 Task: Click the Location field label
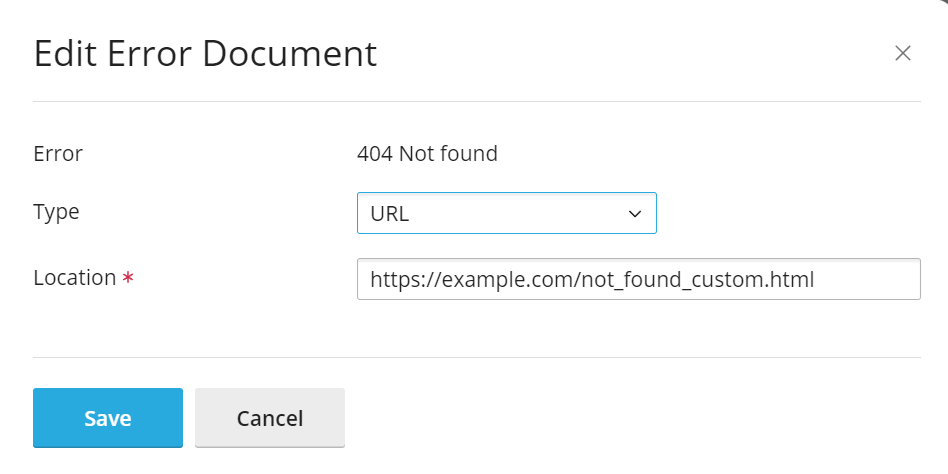(x=75, y=278)
